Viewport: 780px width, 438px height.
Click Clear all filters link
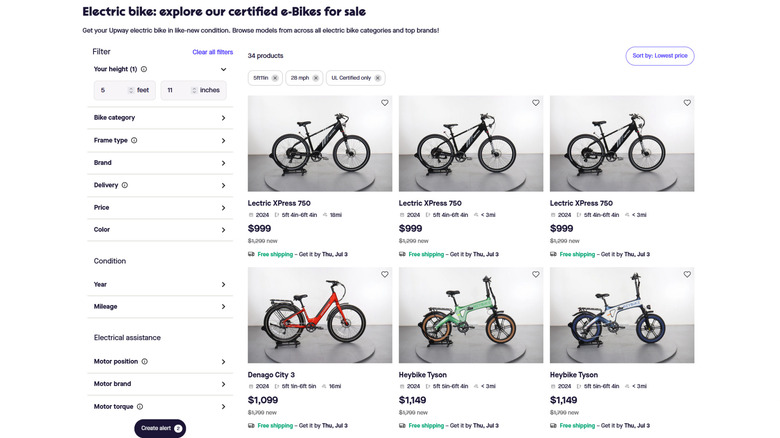[212, 52]
